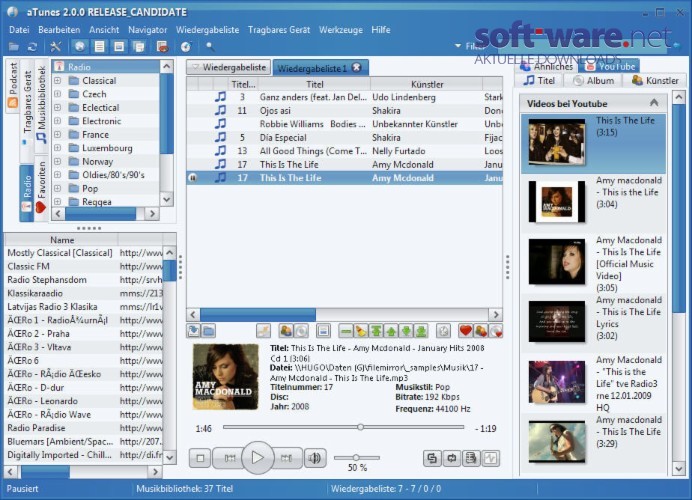The height and width of the screenshot is (500, 692).
Task: Switch to the YouTube tab
Action: pyautogui.click(x=611, y=67)
